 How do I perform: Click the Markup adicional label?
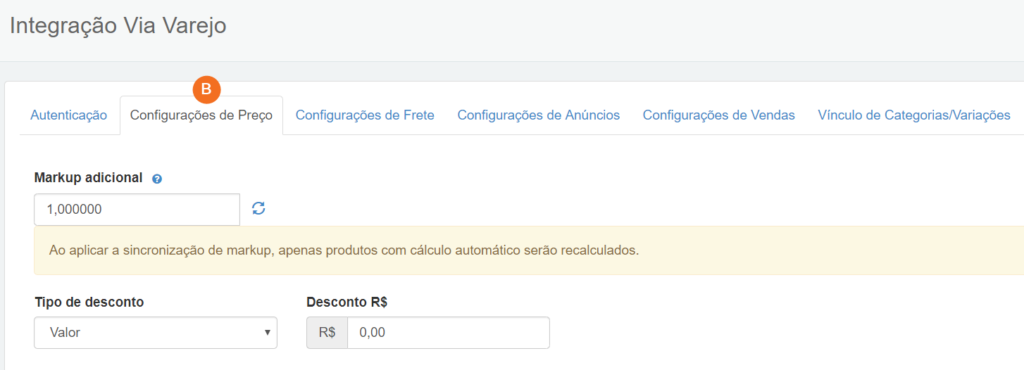pos(88,177)
